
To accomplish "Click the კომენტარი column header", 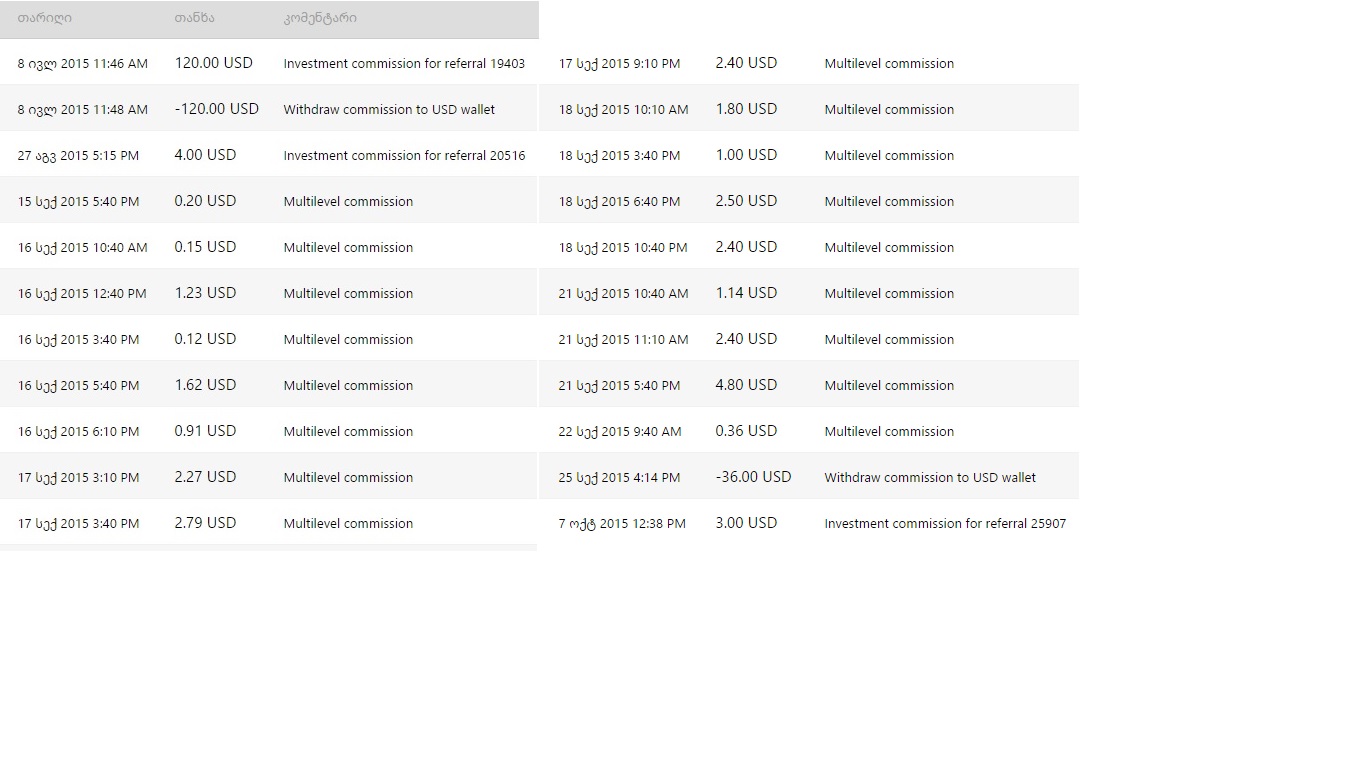I will click(320, 18).
